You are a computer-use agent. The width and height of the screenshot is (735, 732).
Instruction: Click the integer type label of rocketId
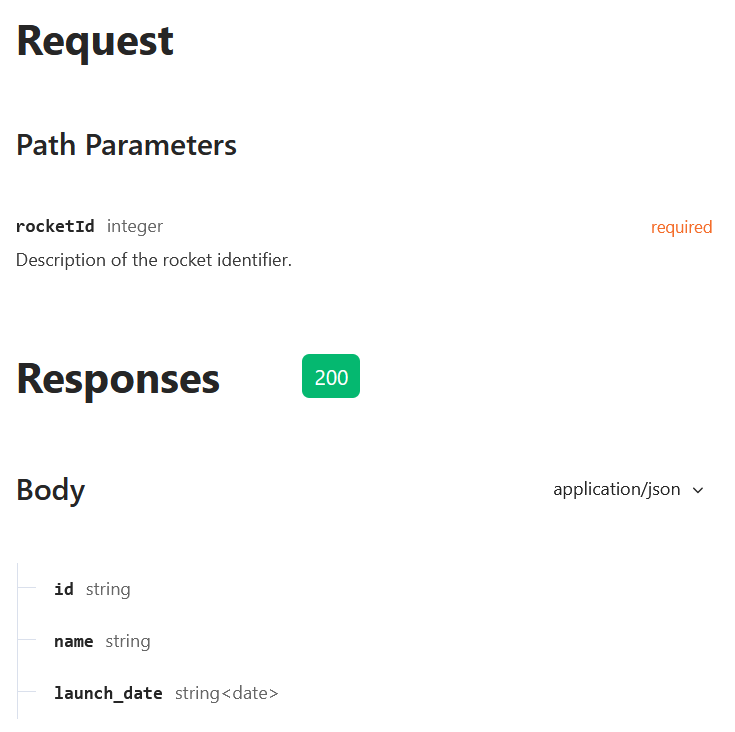click(135, 227)
